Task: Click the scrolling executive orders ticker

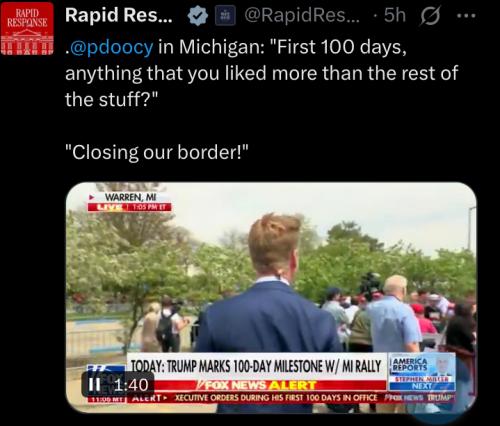Action: coord(276,398)
